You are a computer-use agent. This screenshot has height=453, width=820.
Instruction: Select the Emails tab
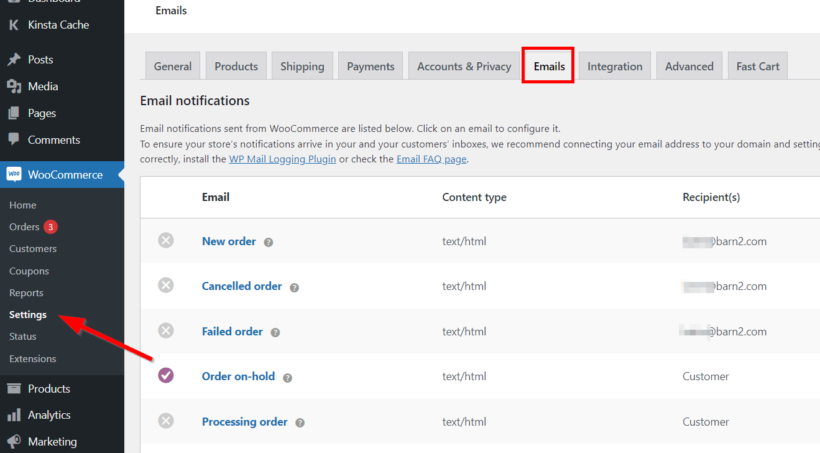coord(549,66)
